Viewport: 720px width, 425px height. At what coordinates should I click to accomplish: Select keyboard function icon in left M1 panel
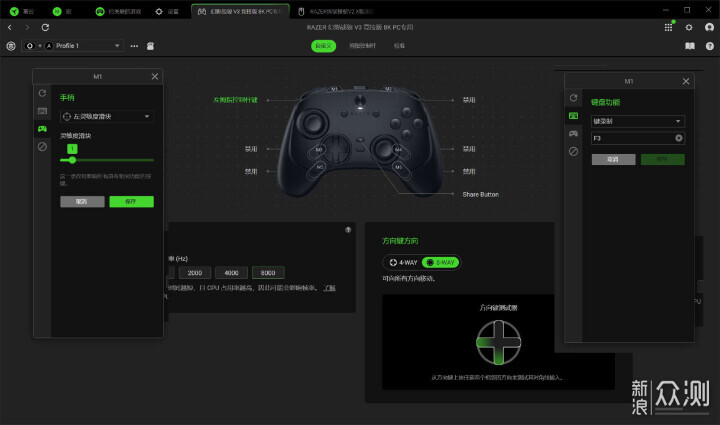(42, 111)
